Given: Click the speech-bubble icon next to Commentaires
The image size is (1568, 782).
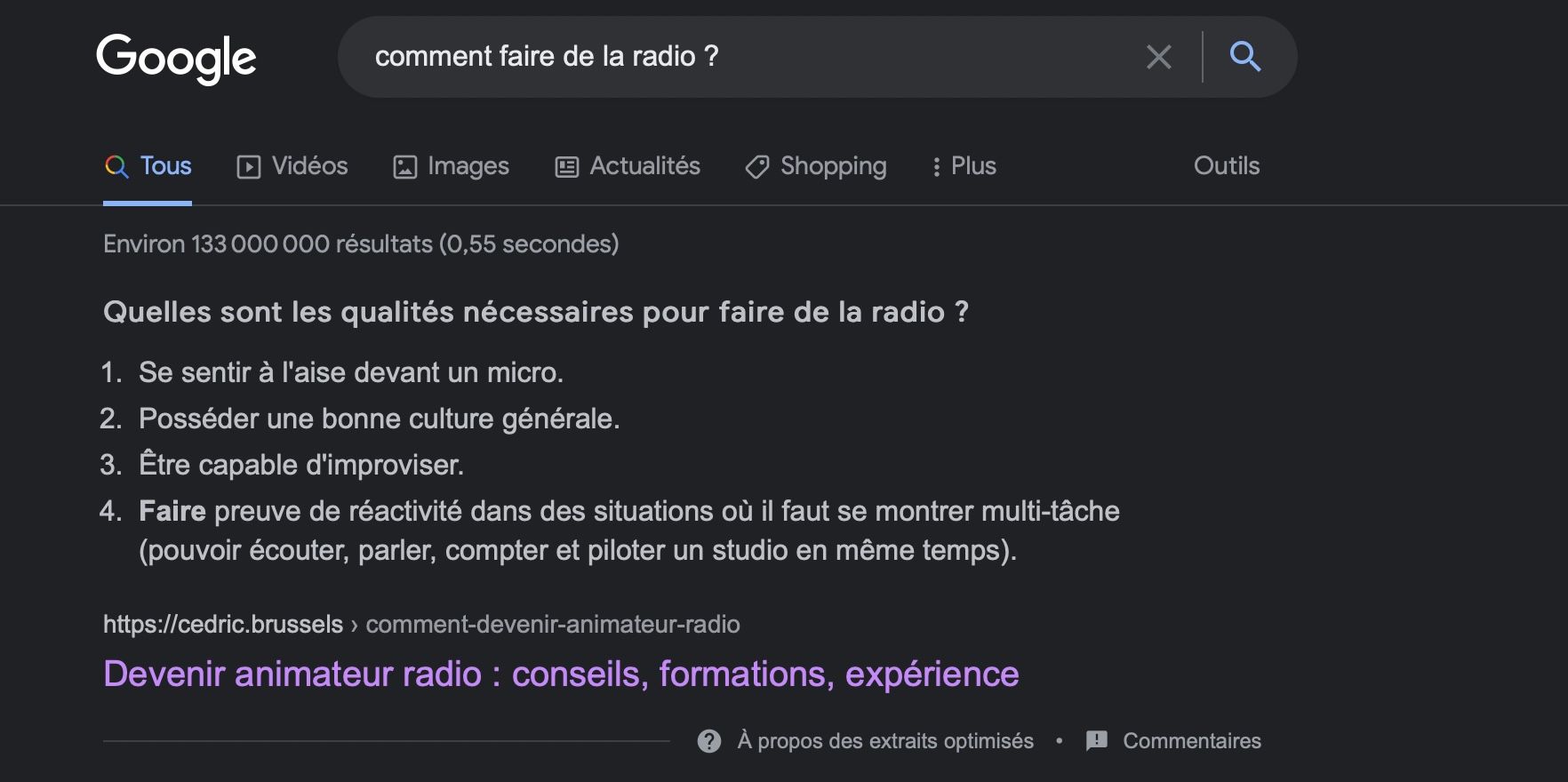Looking at the screenshot, I should tap(1096, 739).
